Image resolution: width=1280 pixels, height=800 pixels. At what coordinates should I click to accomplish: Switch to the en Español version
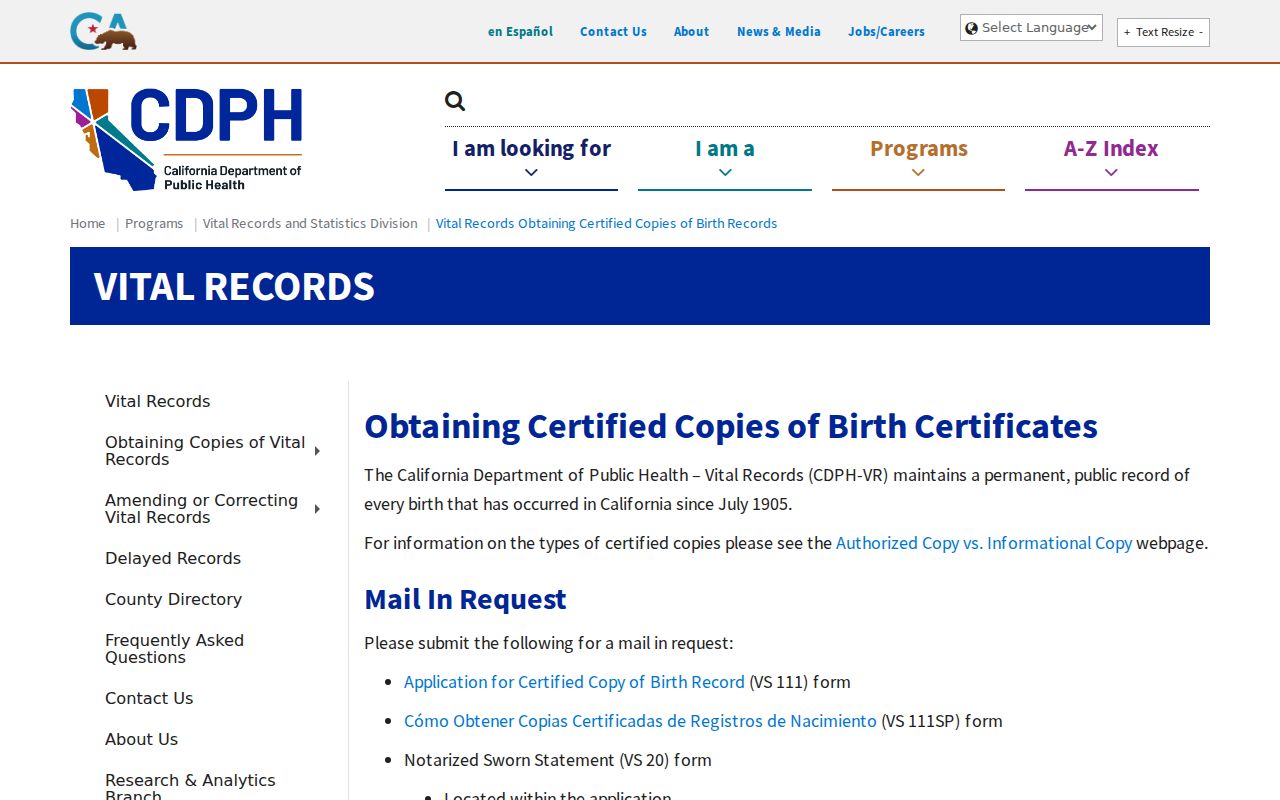point(520,32)
